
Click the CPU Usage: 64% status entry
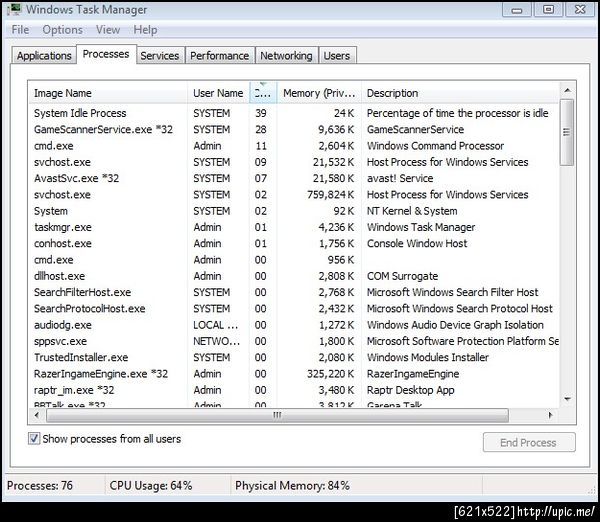(x=151, y=485)
